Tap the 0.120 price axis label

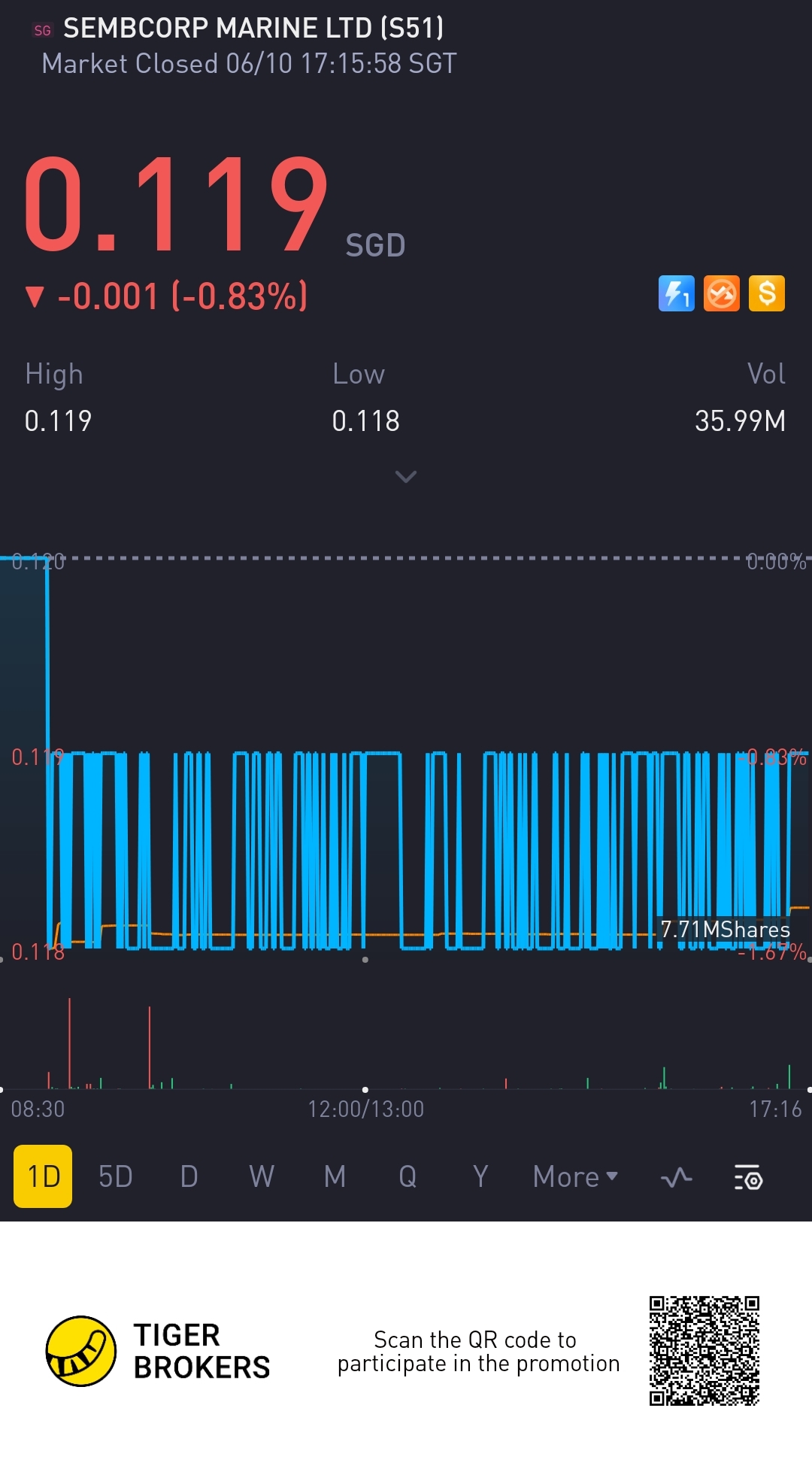(38, 561)
